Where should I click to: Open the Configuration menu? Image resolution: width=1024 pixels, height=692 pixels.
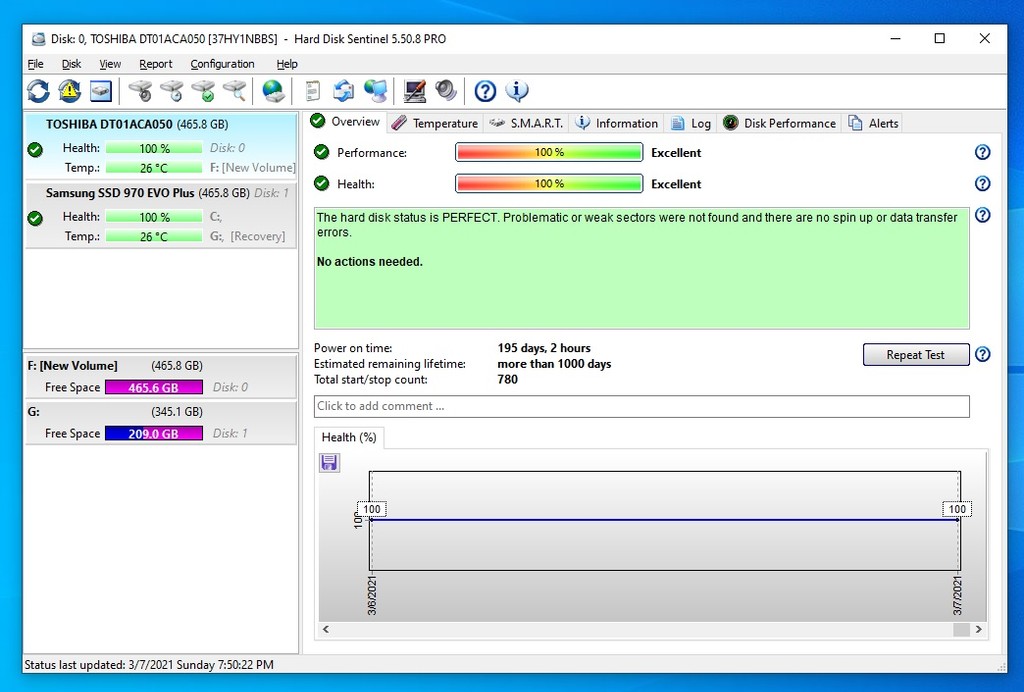(222, 64)
